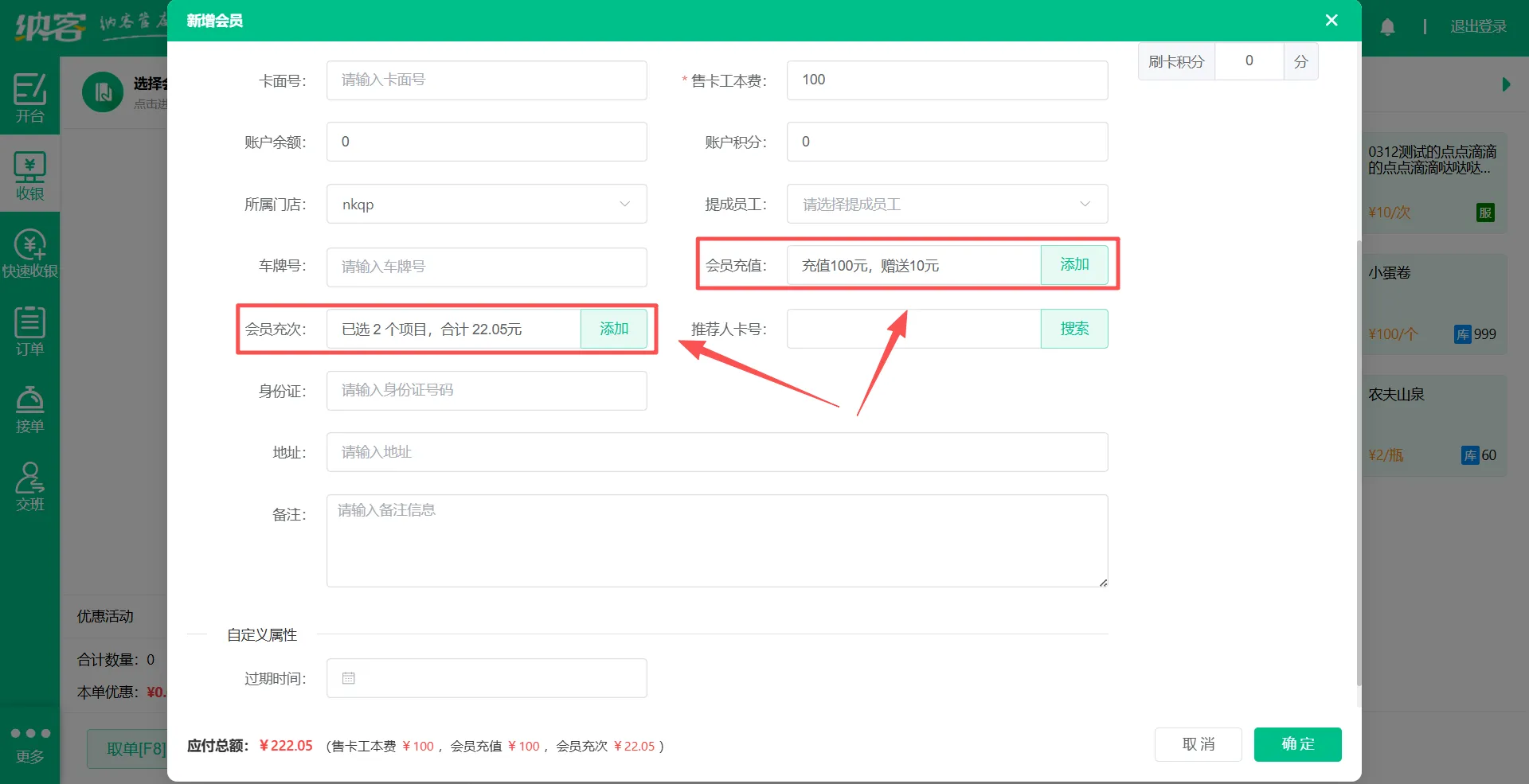Expand the right panel green arrow
Screen dimensions: 1529x784
point(1505,84)
